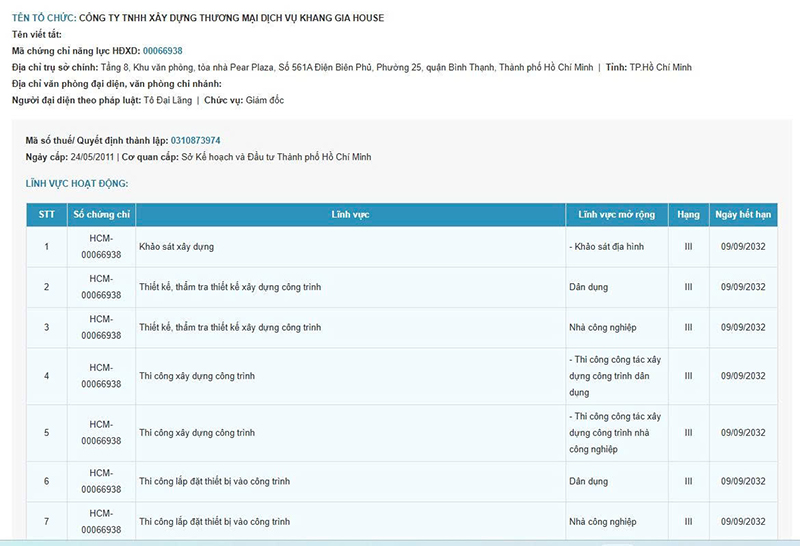
Task: Select Nhà công nghiệp in row 7
Action: tap(603, 522)
